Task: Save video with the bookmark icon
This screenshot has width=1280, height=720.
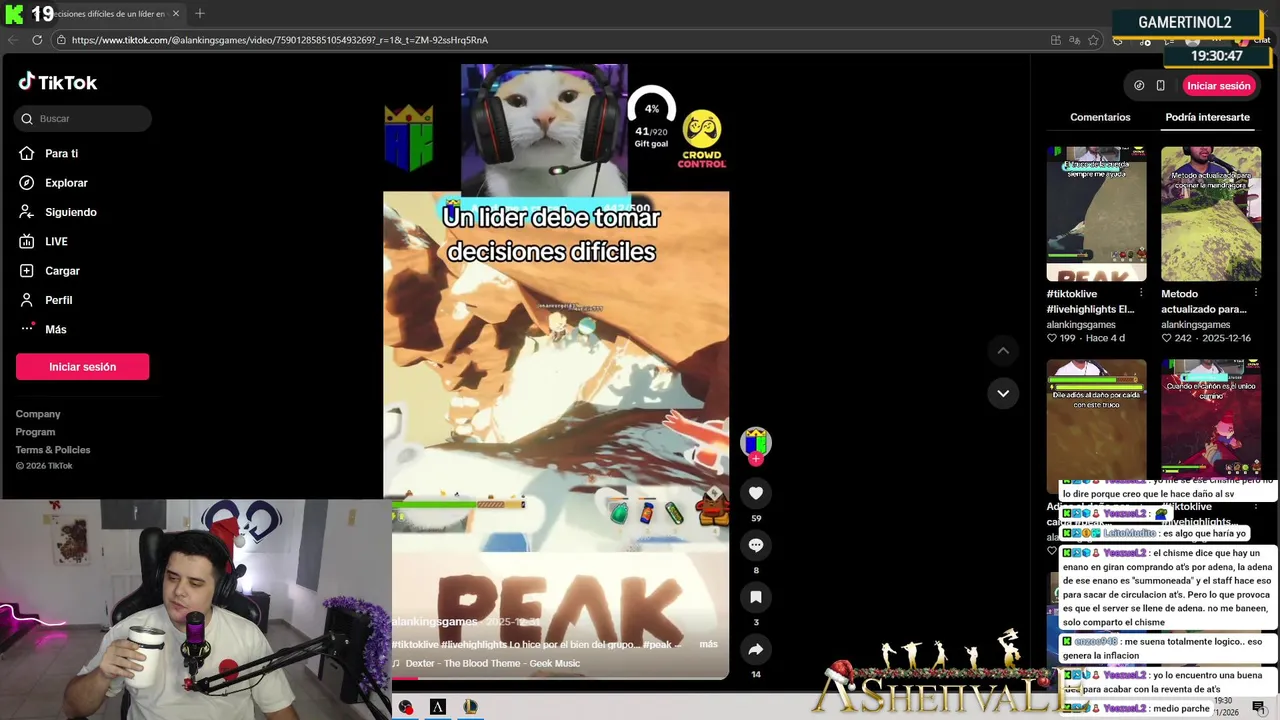Action: coord(756,597)
